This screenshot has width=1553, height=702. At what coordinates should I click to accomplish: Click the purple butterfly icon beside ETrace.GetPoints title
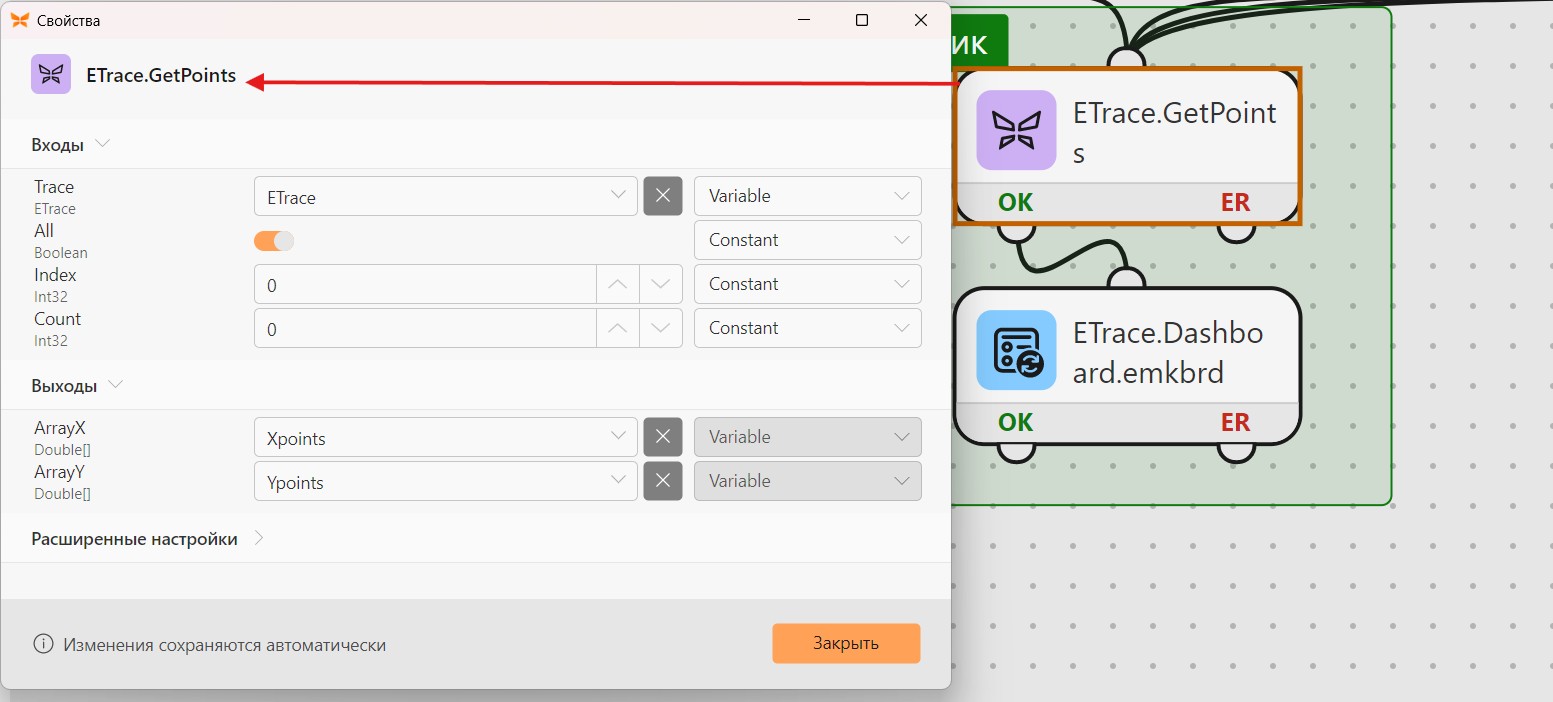click(x=51, y=74)
